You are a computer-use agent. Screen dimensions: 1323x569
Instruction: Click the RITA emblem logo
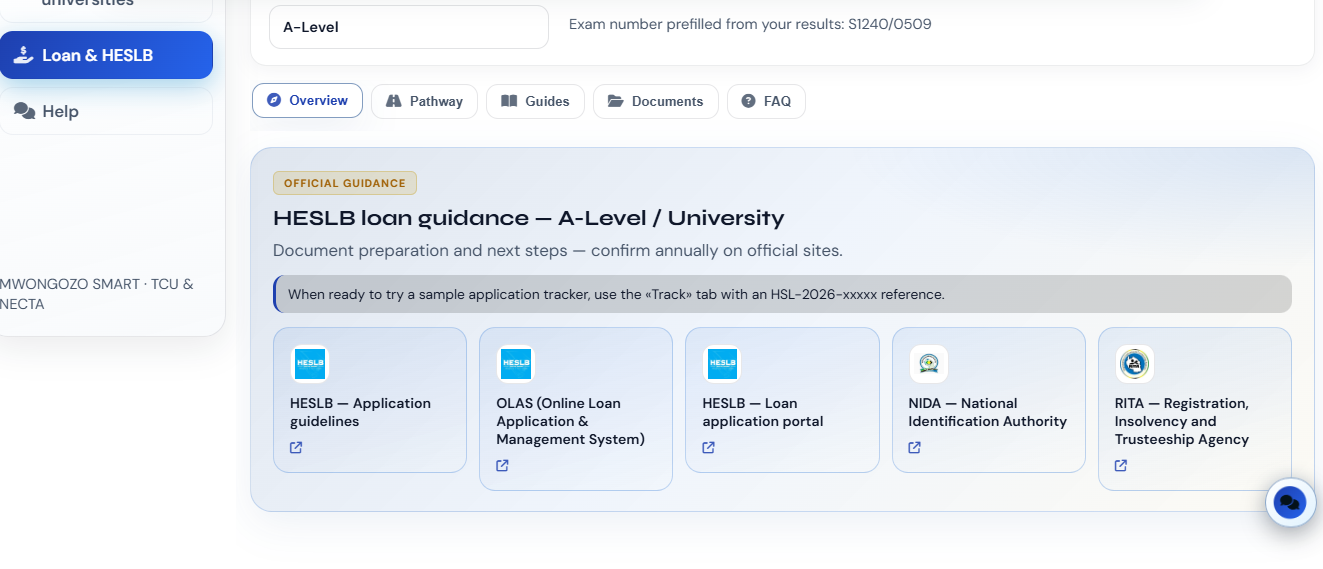coord(1135,364)
